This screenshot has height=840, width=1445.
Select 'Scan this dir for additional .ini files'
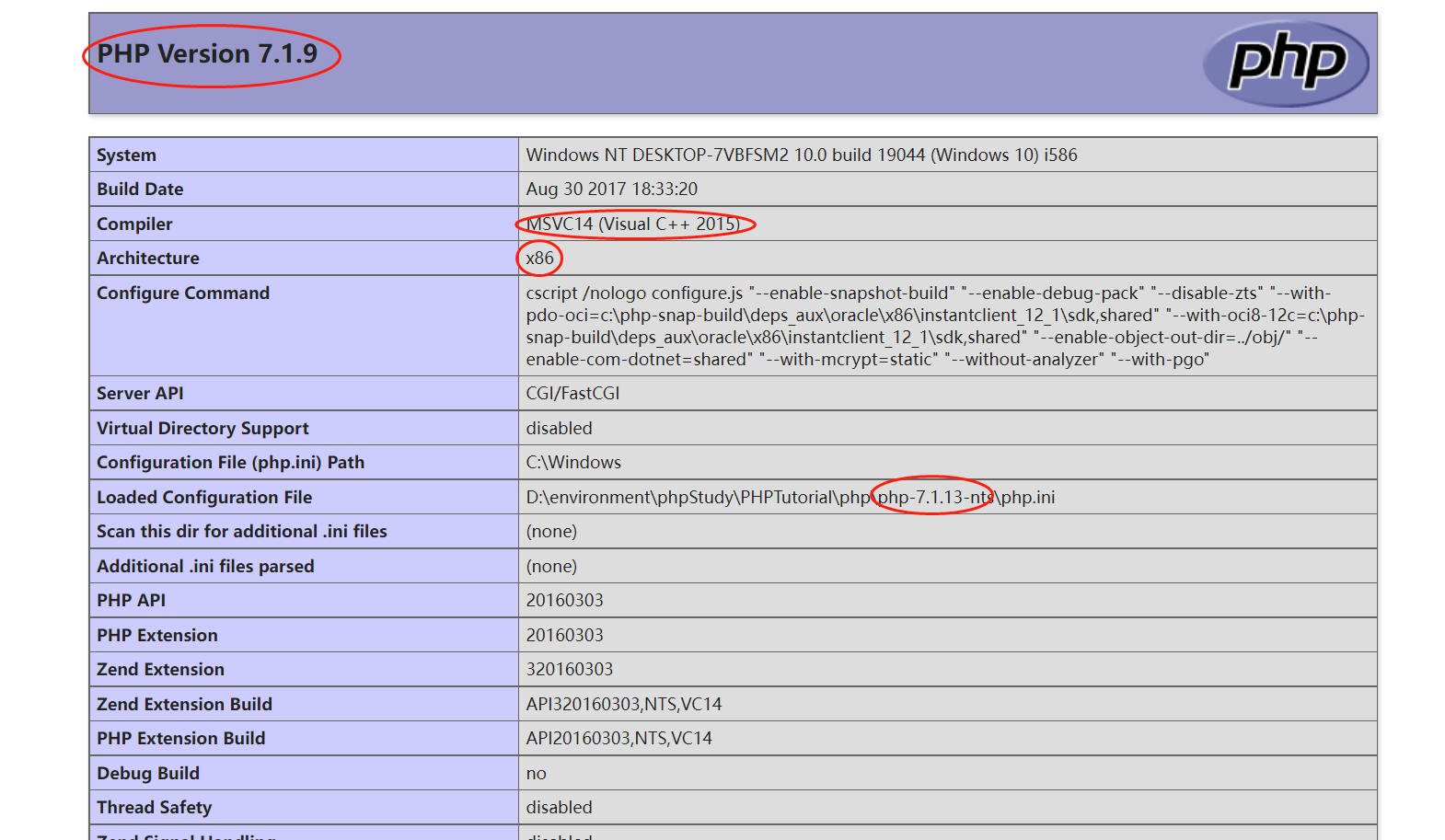(242, 532)
